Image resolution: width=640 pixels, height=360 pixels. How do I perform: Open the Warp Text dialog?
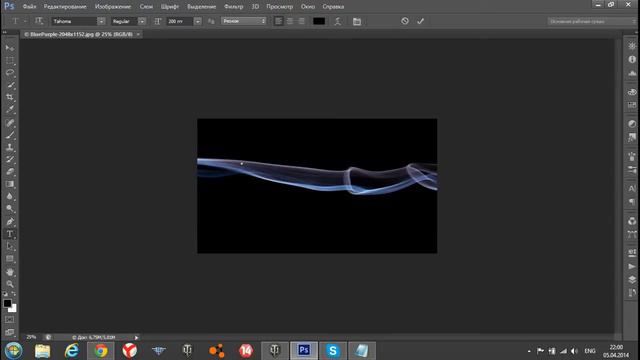point(338,21)
